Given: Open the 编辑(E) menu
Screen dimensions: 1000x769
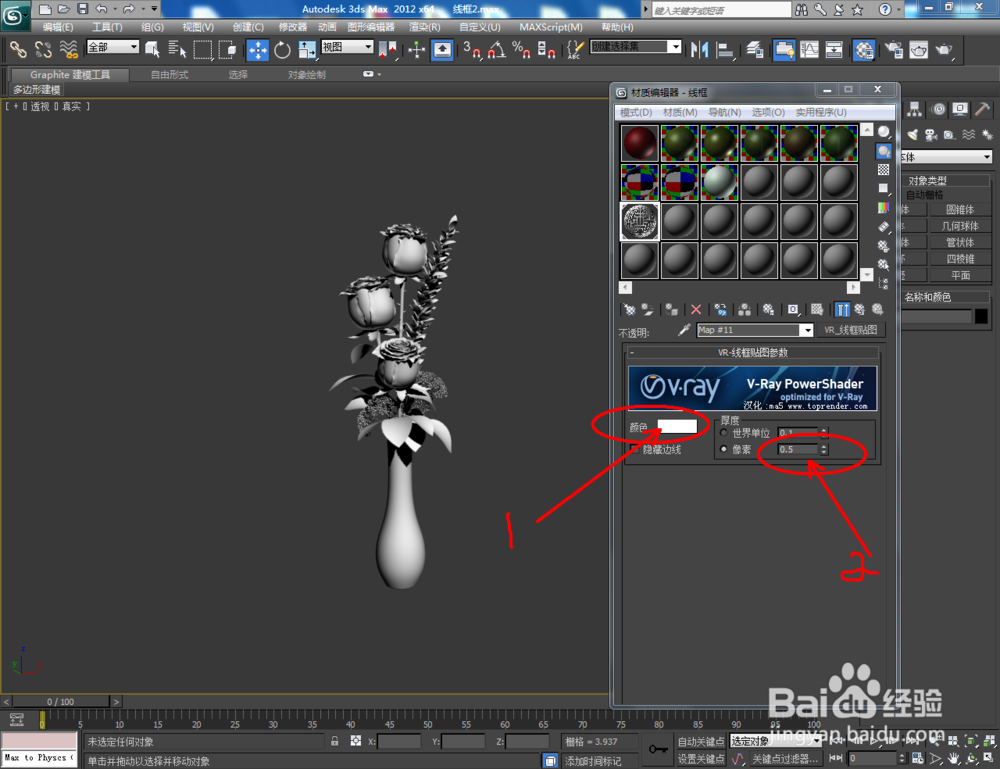Looking at the screenshot, I should (x=58, y=27).
